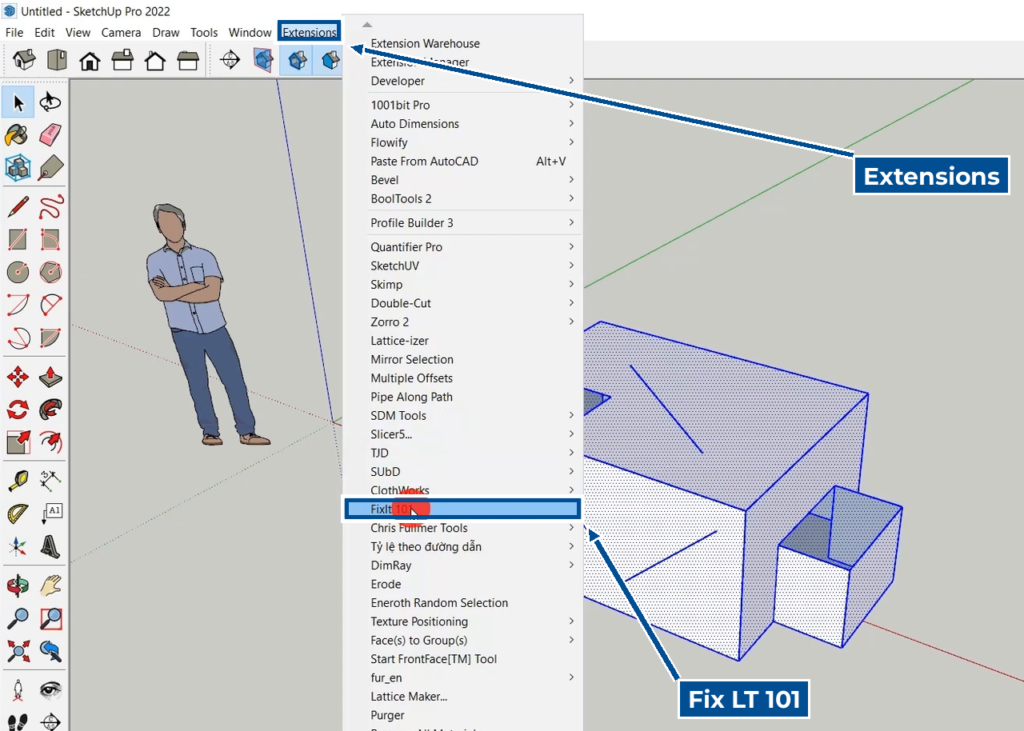The image size is (1024, 731).
Task: Click Paste From AutoCAD menu entry
Action: 462,161
